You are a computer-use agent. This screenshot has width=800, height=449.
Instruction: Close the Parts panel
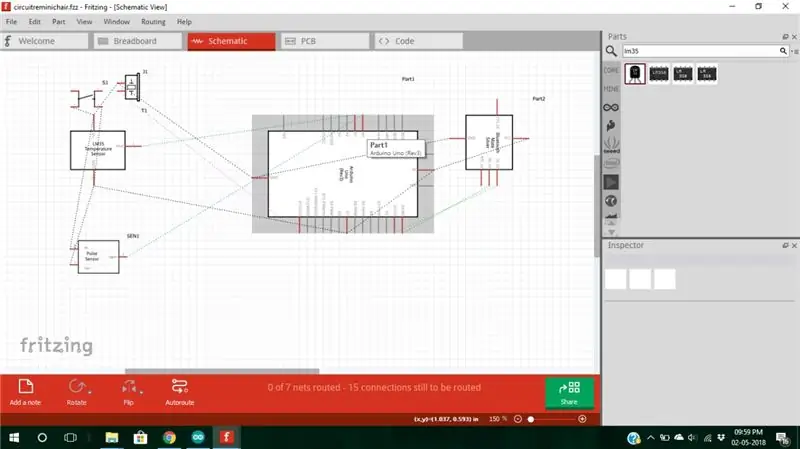pyautogui.click(x=794, y=37)
